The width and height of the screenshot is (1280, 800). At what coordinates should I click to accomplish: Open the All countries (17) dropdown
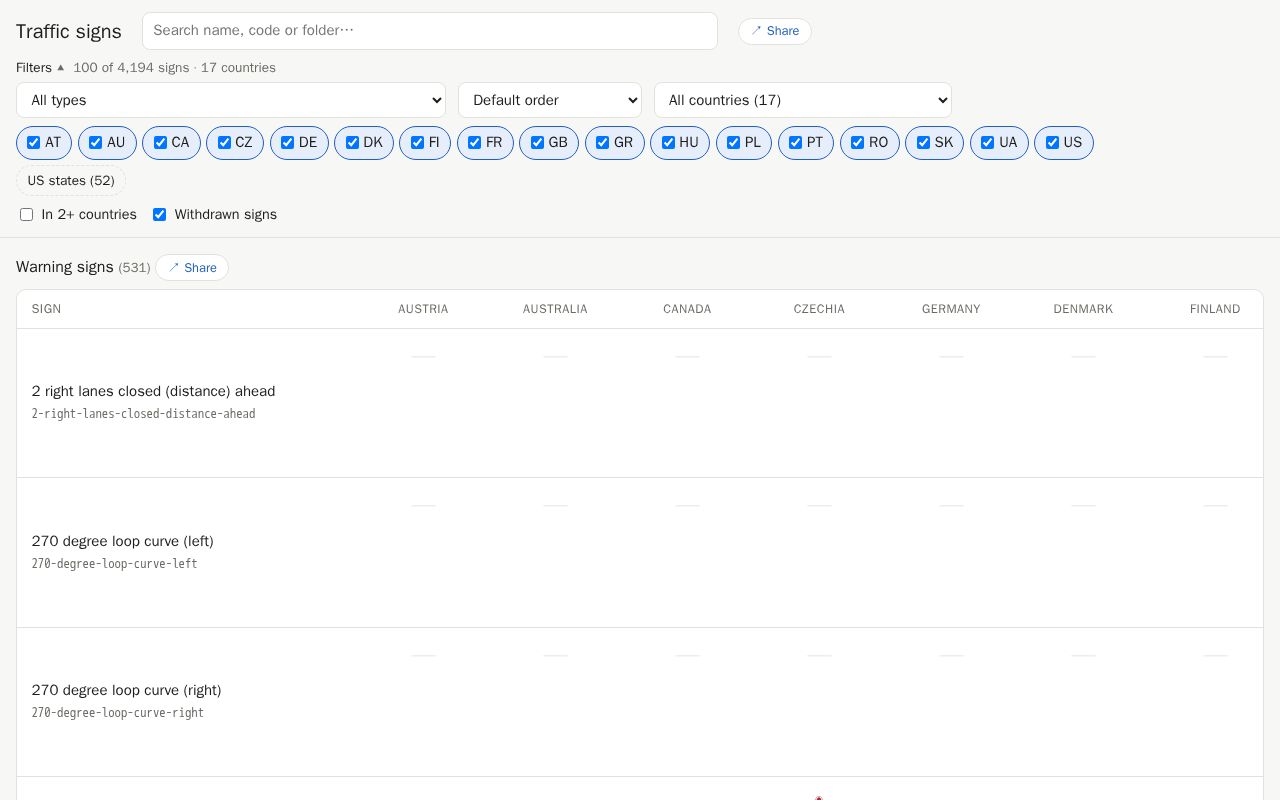(x=803, y=100)
